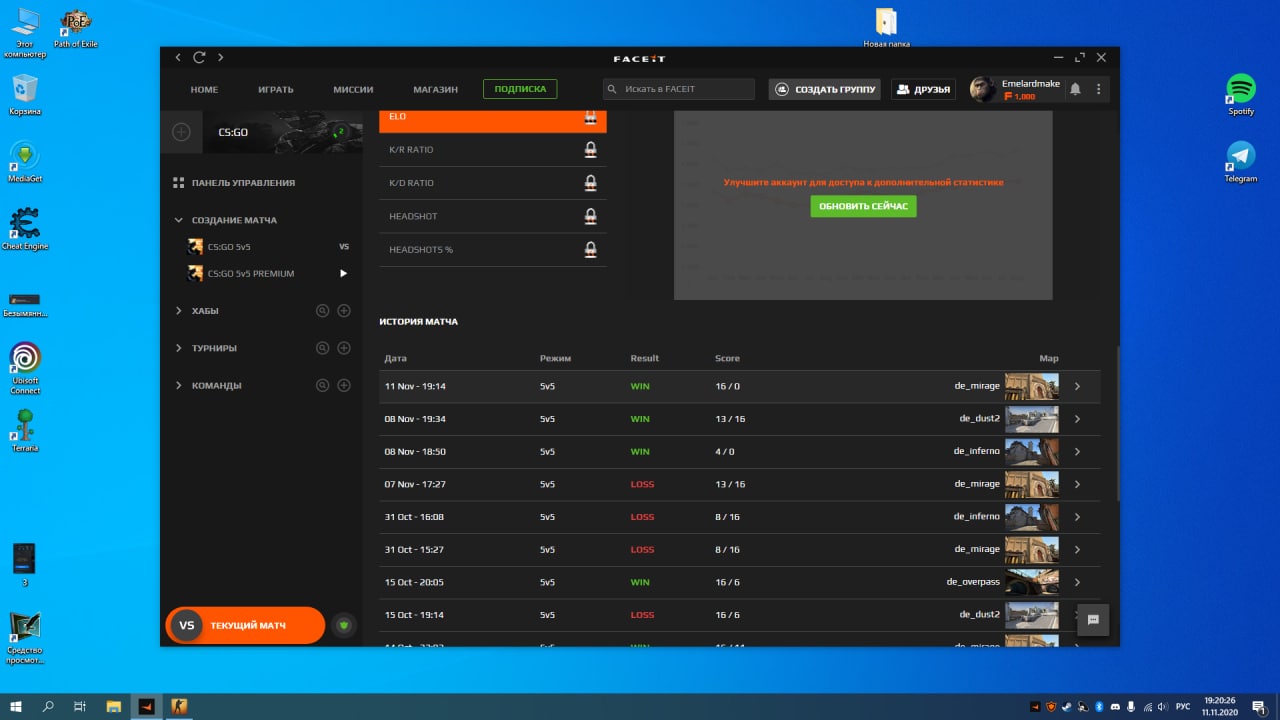
Task: Click the green anti-cheat shield icon
Action: [x=344, y=625]
